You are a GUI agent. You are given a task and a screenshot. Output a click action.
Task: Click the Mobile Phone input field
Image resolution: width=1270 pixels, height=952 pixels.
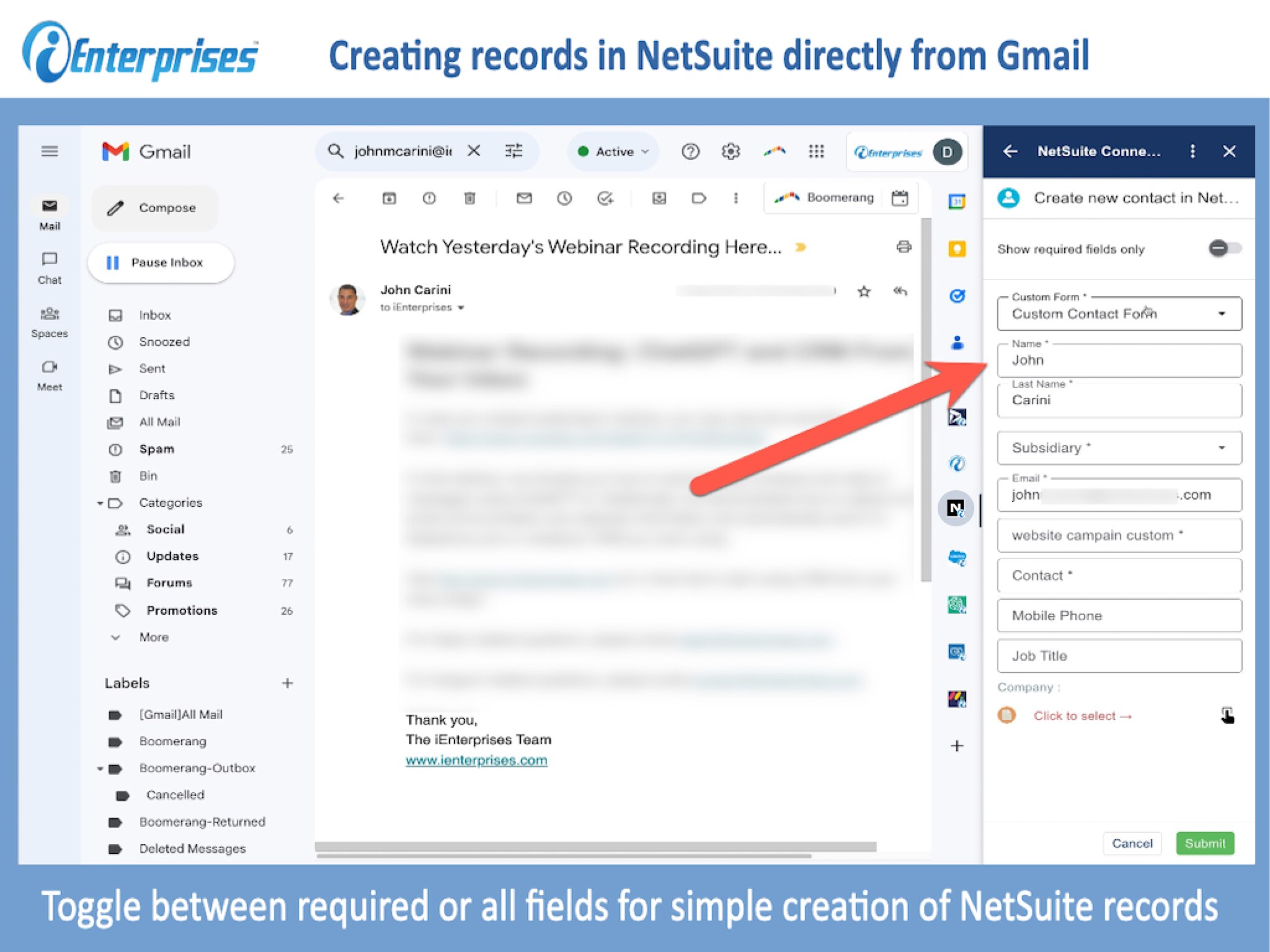click(x=1119, y=615)
